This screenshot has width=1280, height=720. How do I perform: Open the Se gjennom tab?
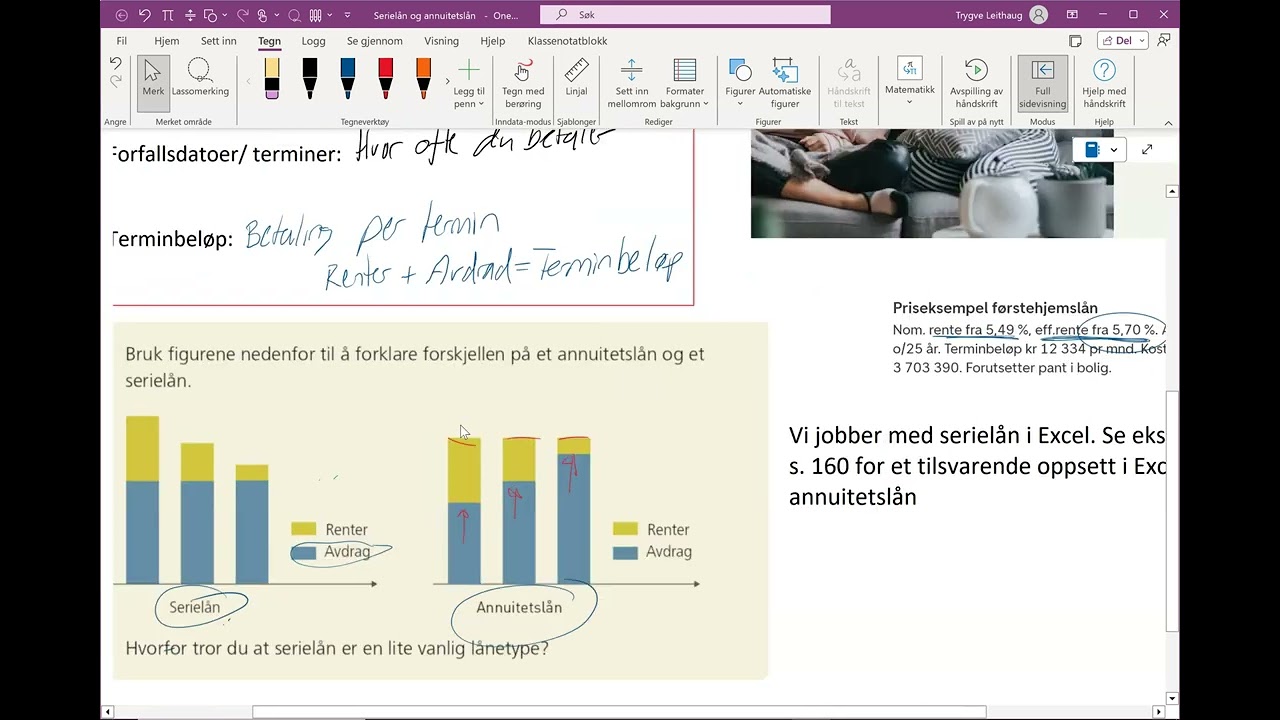coord(375,41)
